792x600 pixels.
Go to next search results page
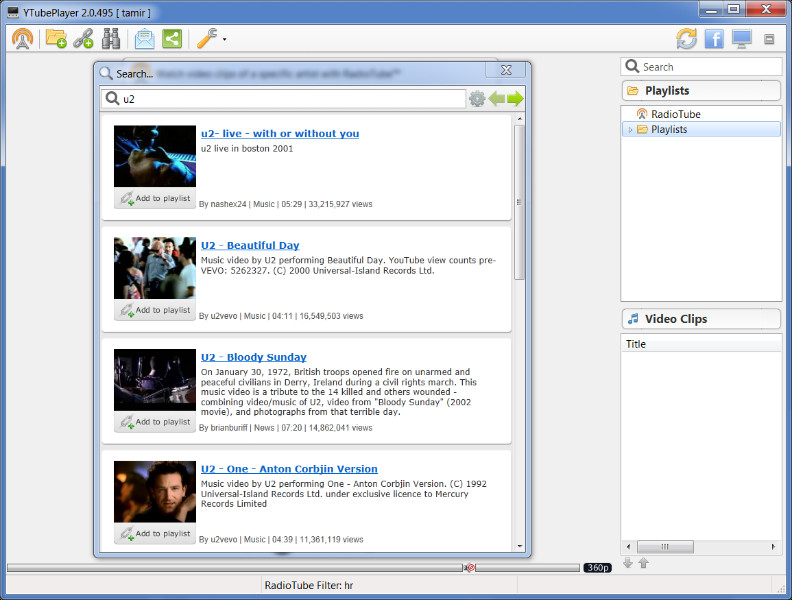[515, 98]
